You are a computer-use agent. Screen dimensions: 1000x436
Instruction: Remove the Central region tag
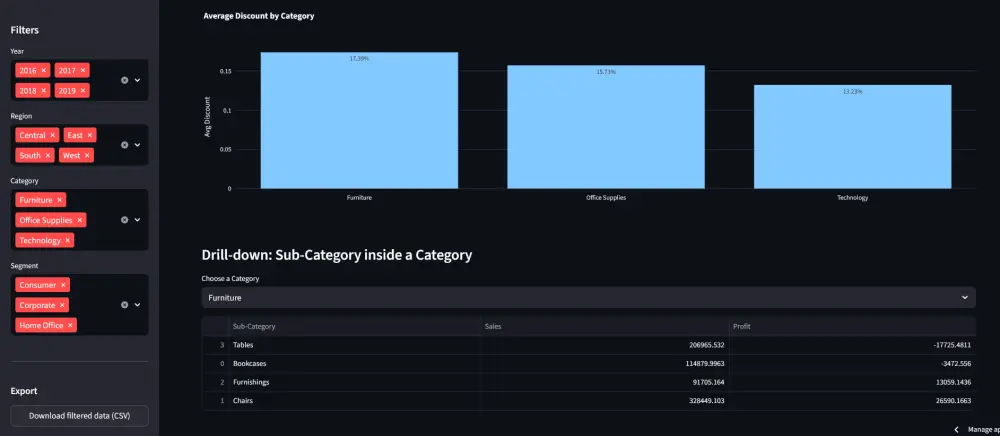(x=52, y=135)
